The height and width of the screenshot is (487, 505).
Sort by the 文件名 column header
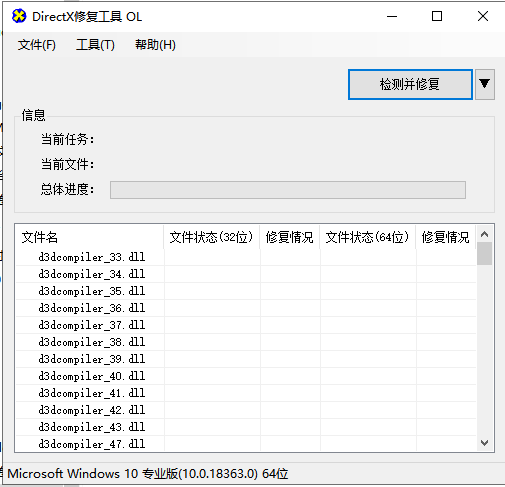click(x=90, y=237)
